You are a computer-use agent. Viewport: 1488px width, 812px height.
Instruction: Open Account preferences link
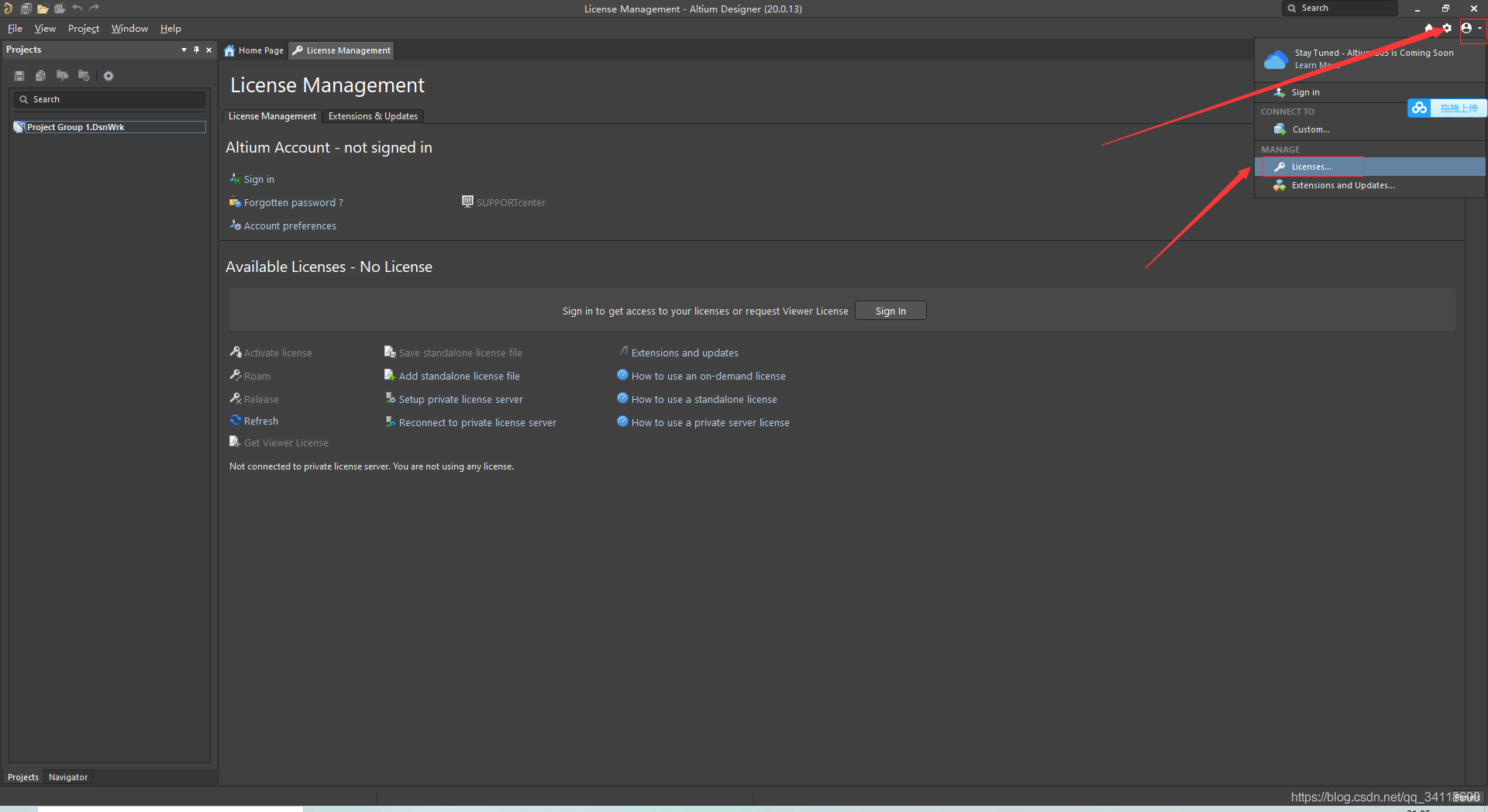pos(290,225)
